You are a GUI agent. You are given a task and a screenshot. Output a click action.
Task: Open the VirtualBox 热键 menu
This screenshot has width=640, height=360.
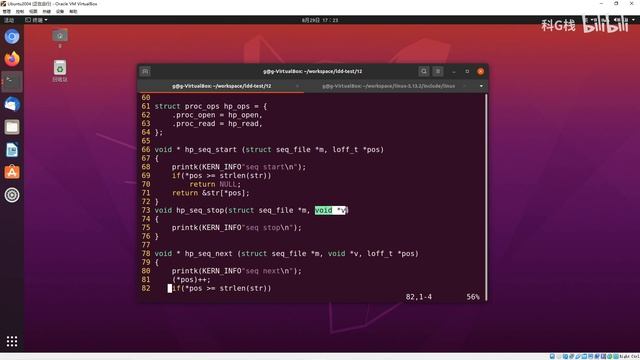pyautogui.click(x=47, y=11)
